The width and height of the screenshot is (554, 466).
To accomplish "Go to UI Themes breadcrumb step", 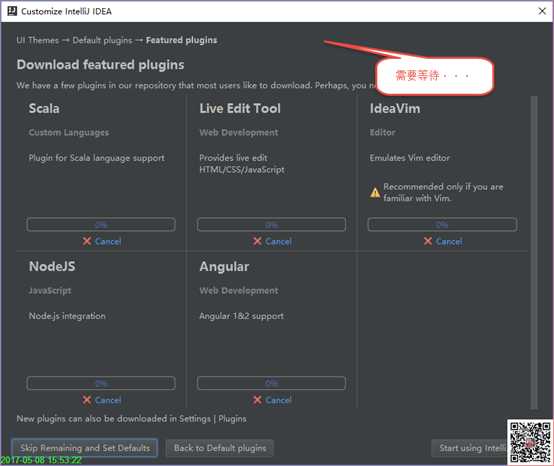I will 37,40.
